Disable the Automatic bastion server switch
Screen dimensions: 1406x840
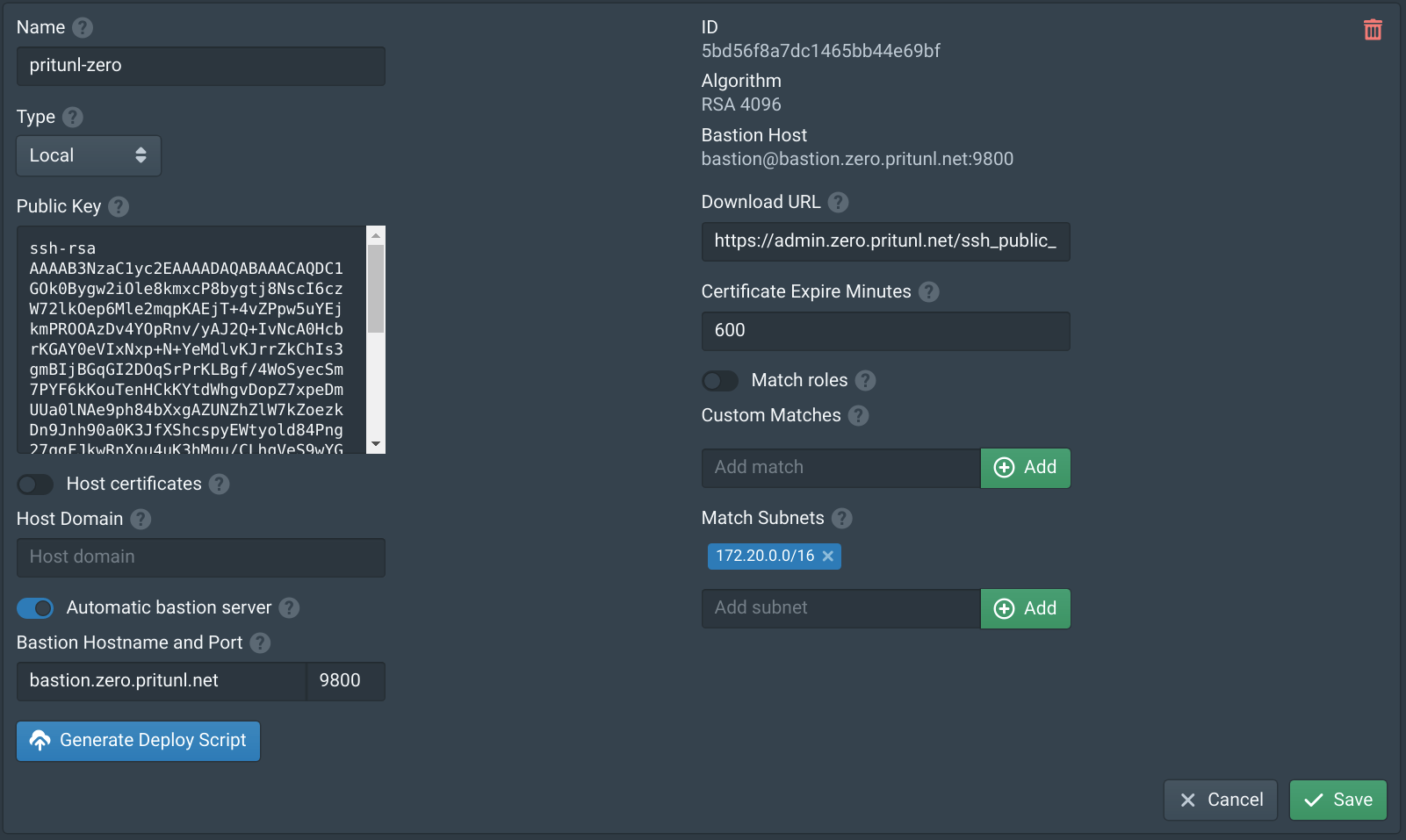coord(35,607)
